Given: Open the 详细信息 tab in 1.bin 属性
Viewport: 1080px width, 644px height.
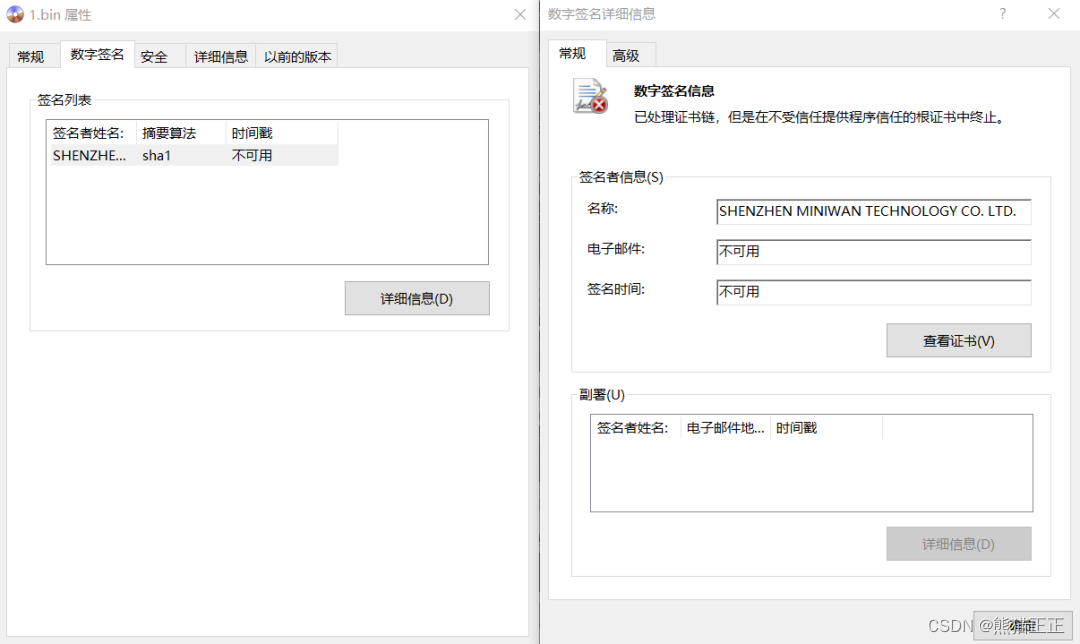Looking at the screenshot, I should (x=220, y=56).
